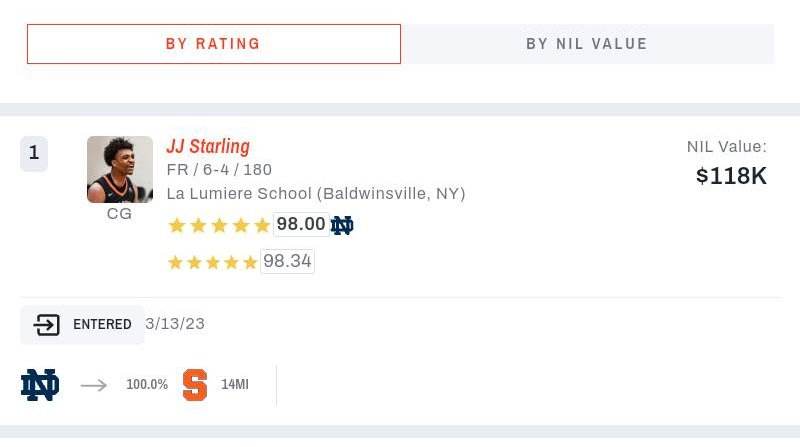The width and height of the screenshot is (800, 447).
Task: Click JJ Starling's player photo thumbnail
Action: coord(120,169)
